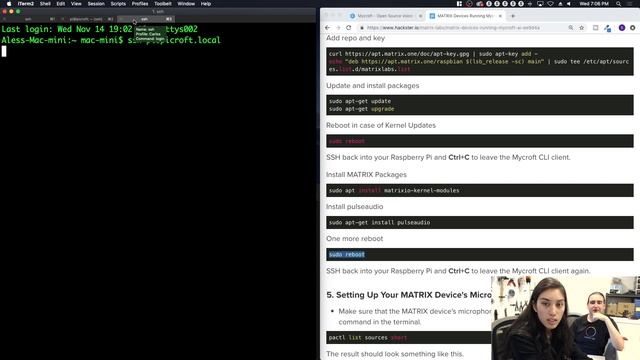This screenshot has height=360, width=640.
Task: Go back in the browser
Action: pyautogui.click(x=327, y=28)
